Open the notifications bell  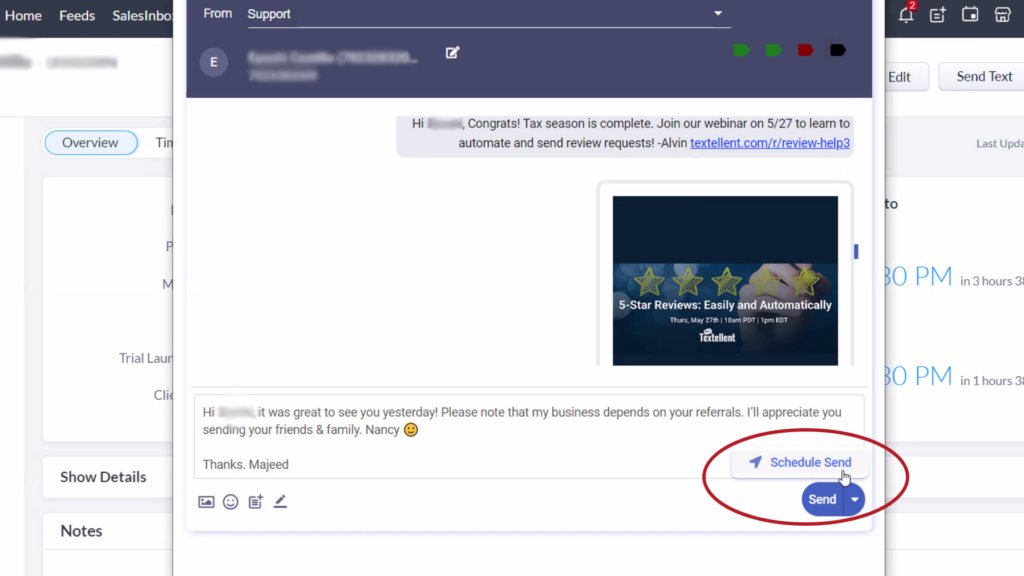[906, 15]
